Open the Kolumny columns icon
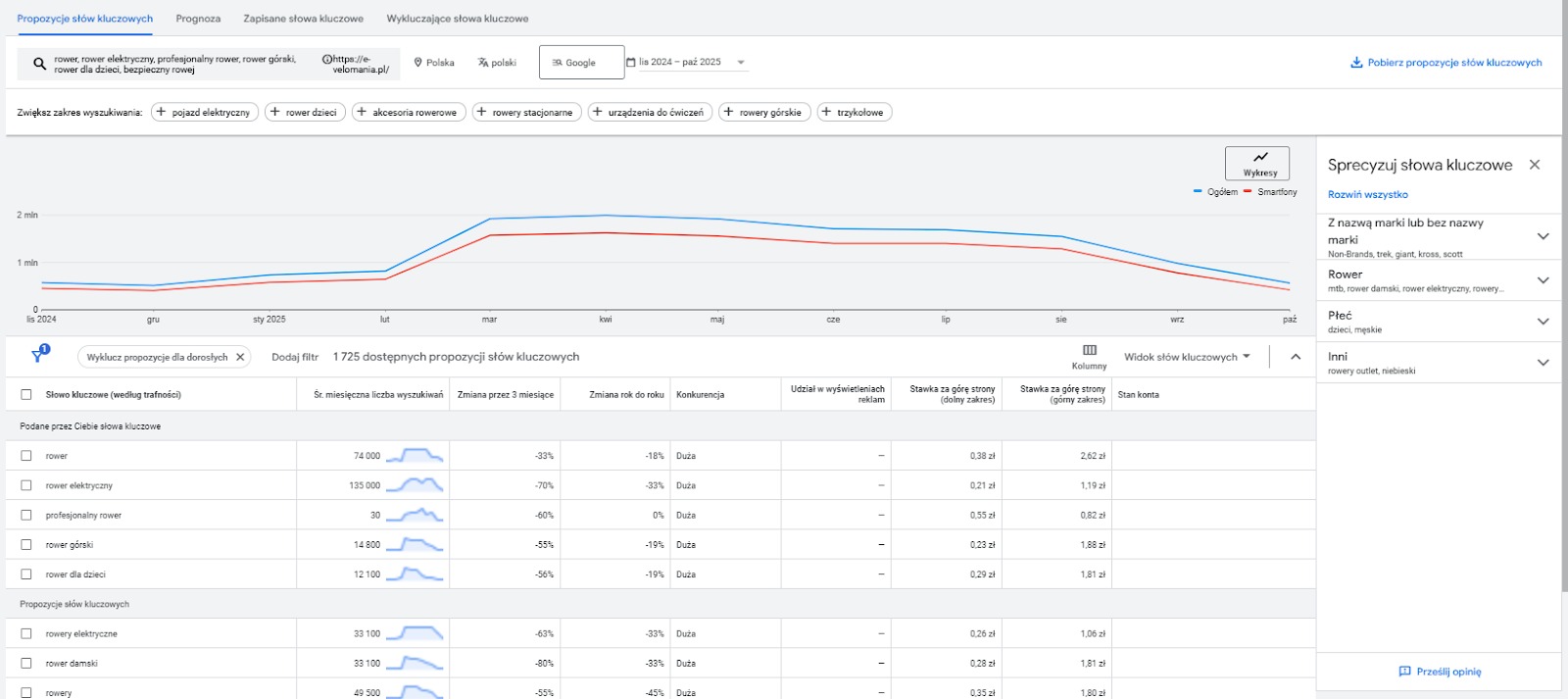 [x=1089, y=350]
